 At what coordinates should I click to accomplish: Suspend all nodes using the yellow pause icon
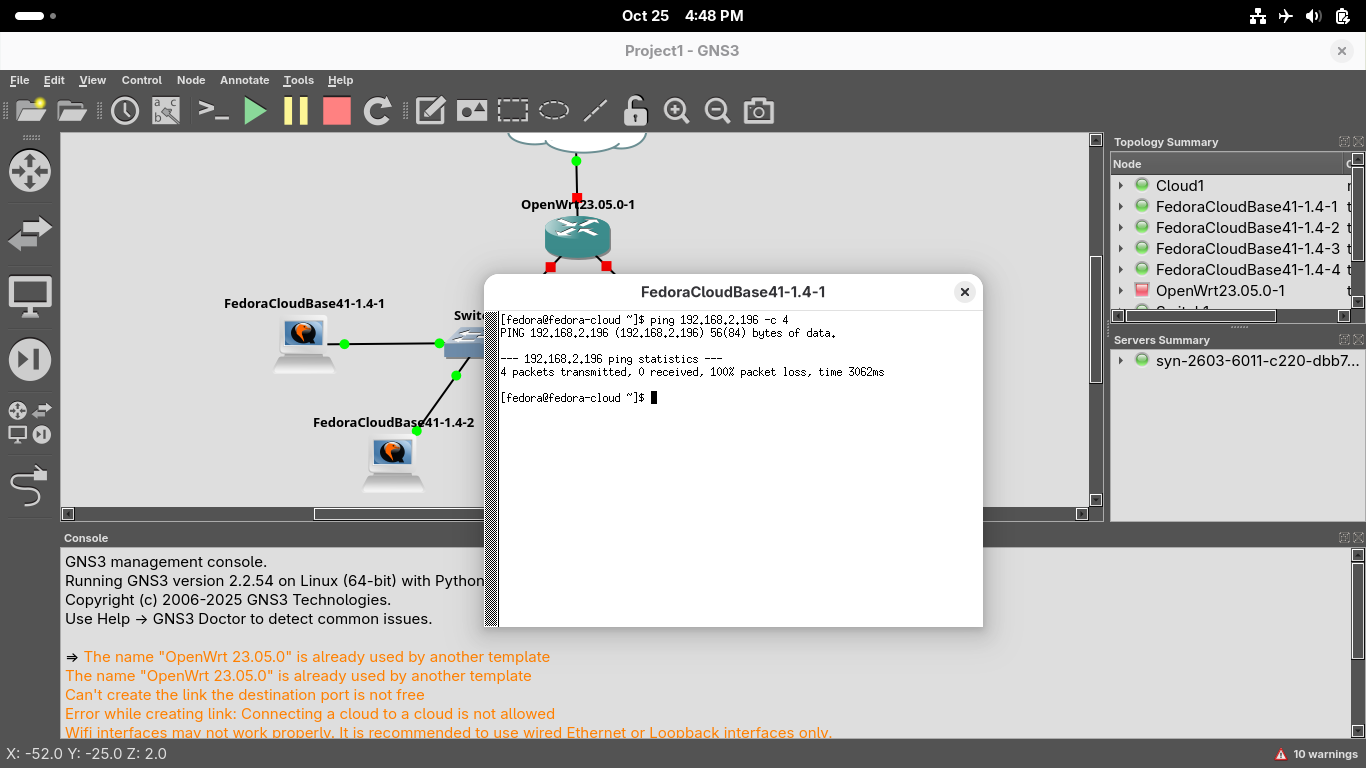[296, 111]
